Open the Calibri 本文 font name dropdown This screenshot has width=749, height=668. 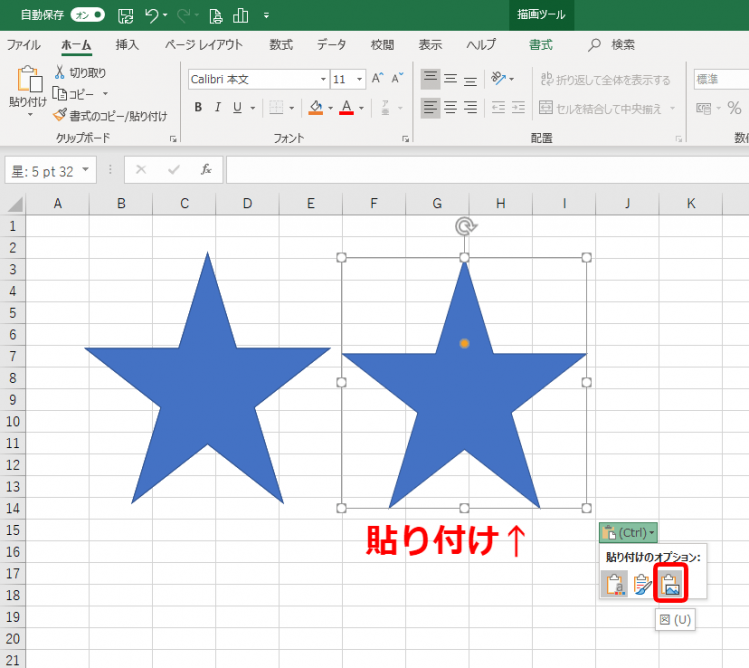pos(323,79)
